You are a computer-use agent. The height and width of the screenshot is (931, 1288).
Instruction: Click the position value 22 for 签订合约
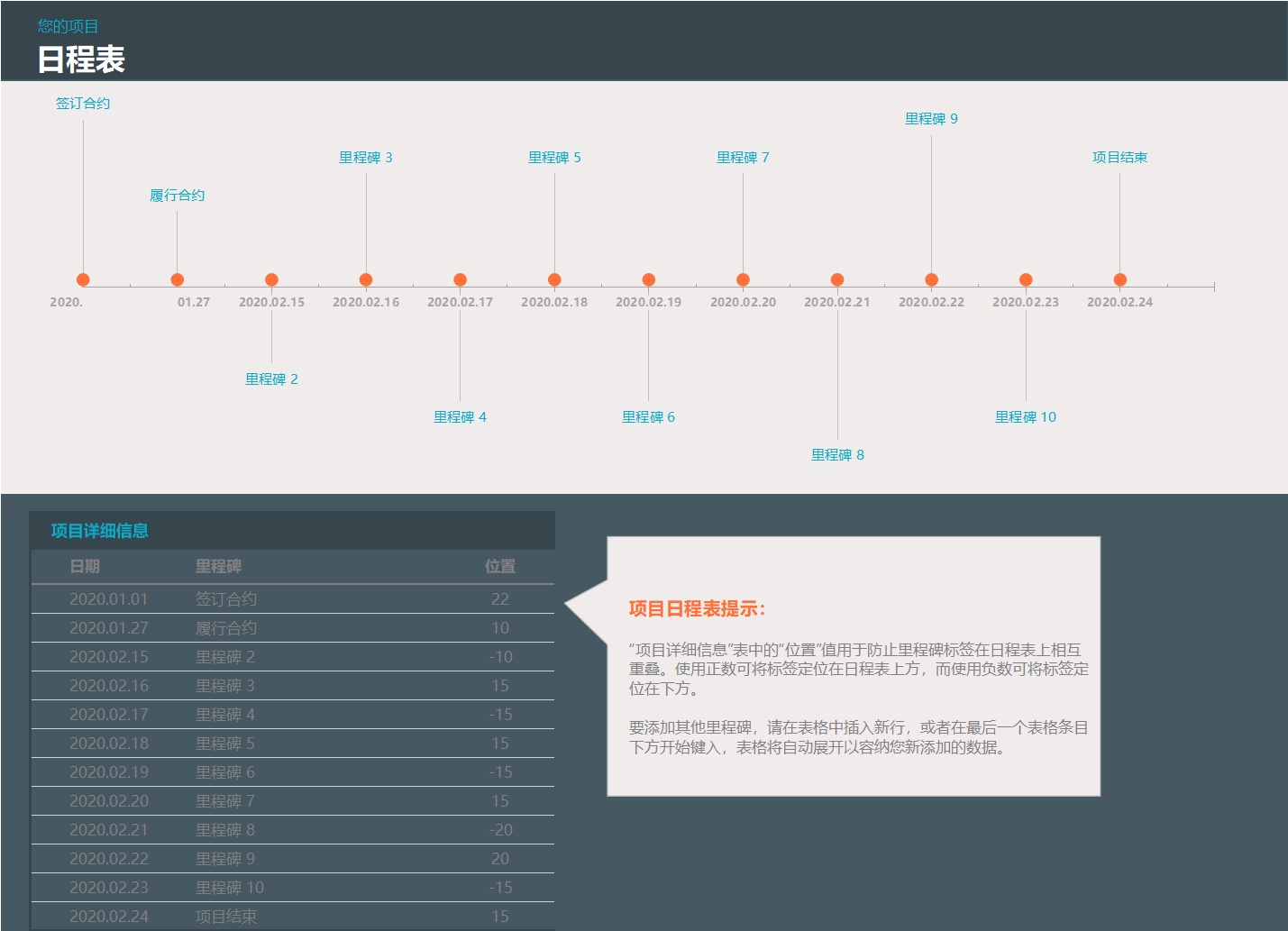click(x=500, y=599)
